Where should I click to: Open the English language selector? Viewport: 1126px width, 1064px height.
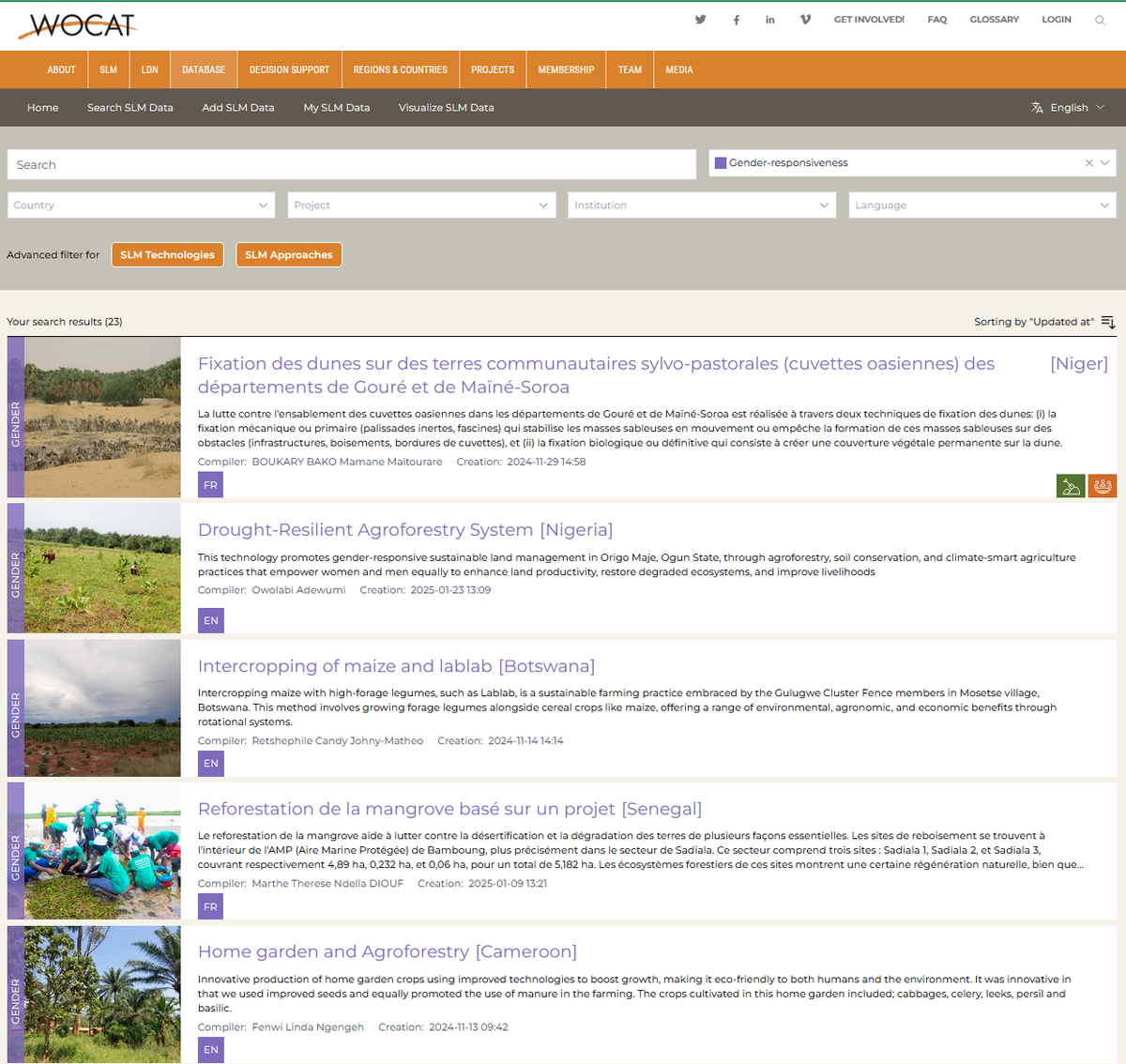(1068, 108)
